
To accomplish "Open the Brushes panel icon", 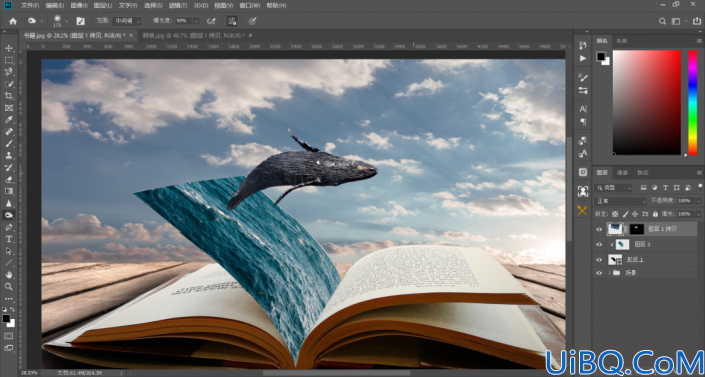I will click(583, 77).
